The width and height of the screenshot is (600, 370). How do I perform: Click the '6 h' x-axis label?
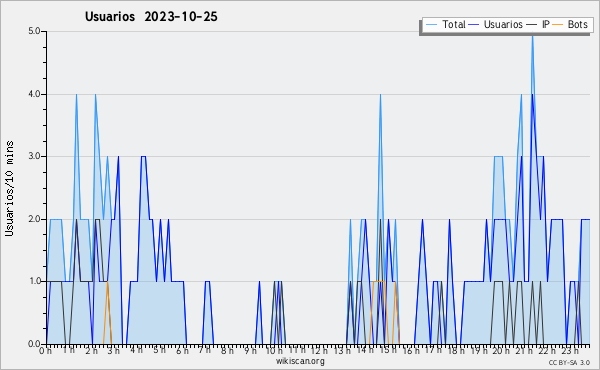(x=182, y=350)
